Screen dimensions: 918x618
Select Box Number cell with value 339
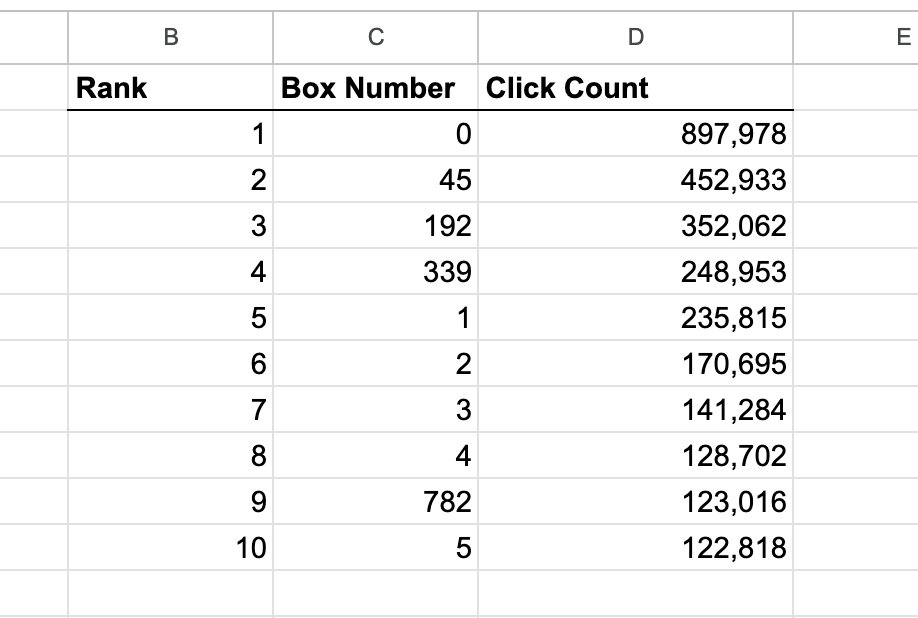pos(375,272)
